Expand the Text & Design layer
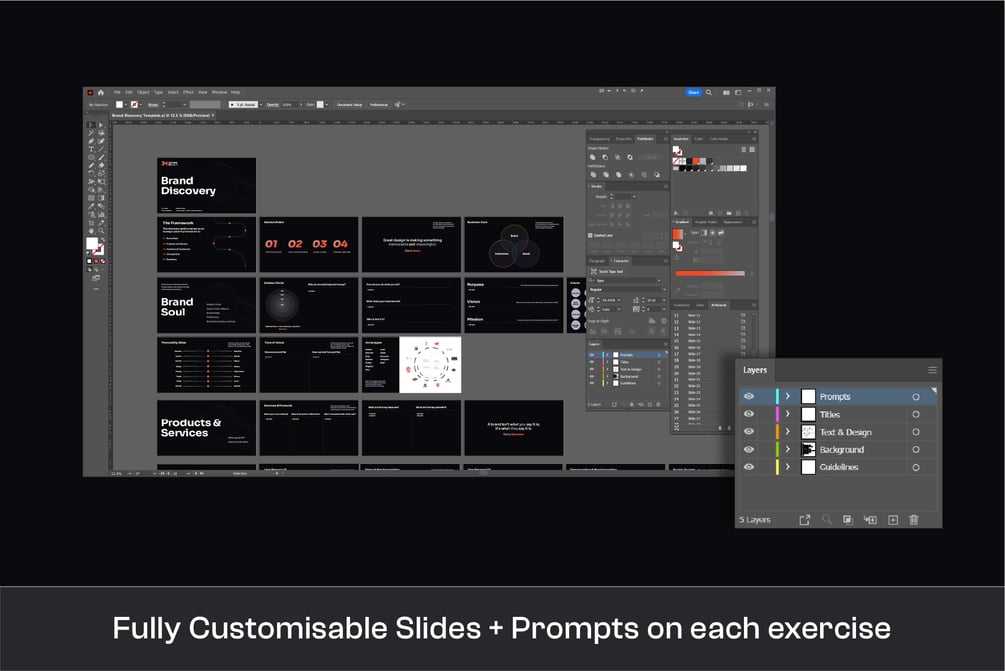The height and width of the screenshot is (671, 1005). pyautogui.click(x=788, y=432)
